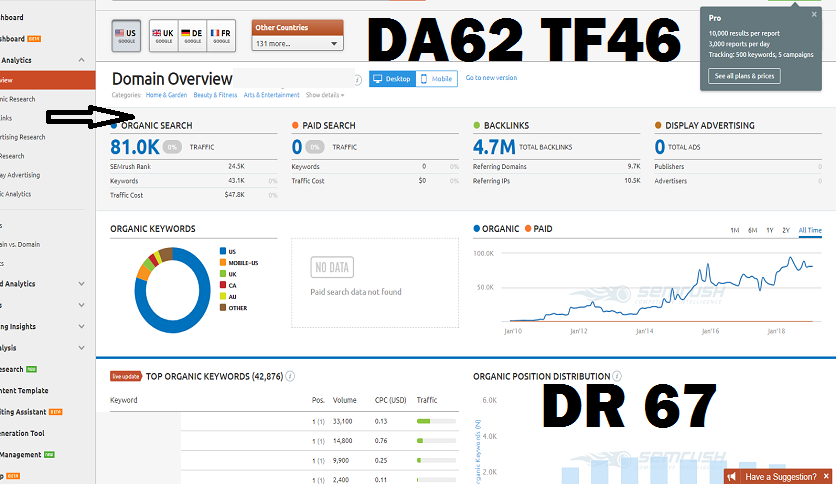
Task: Open the info icon beside Domain Overview
Action: point(358,80)
